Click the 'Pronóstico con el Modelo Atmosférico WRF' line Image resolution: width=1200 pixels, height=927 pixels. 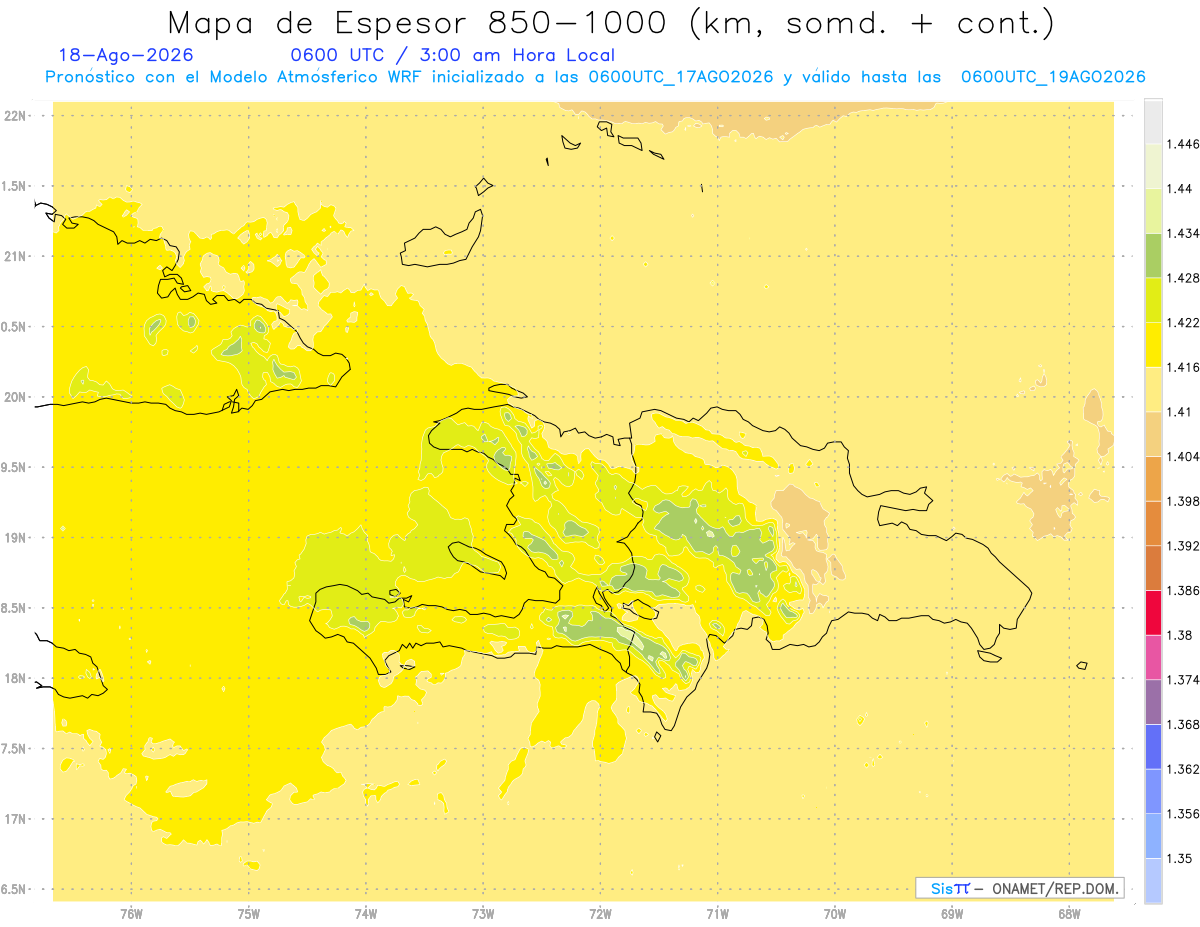595,77
